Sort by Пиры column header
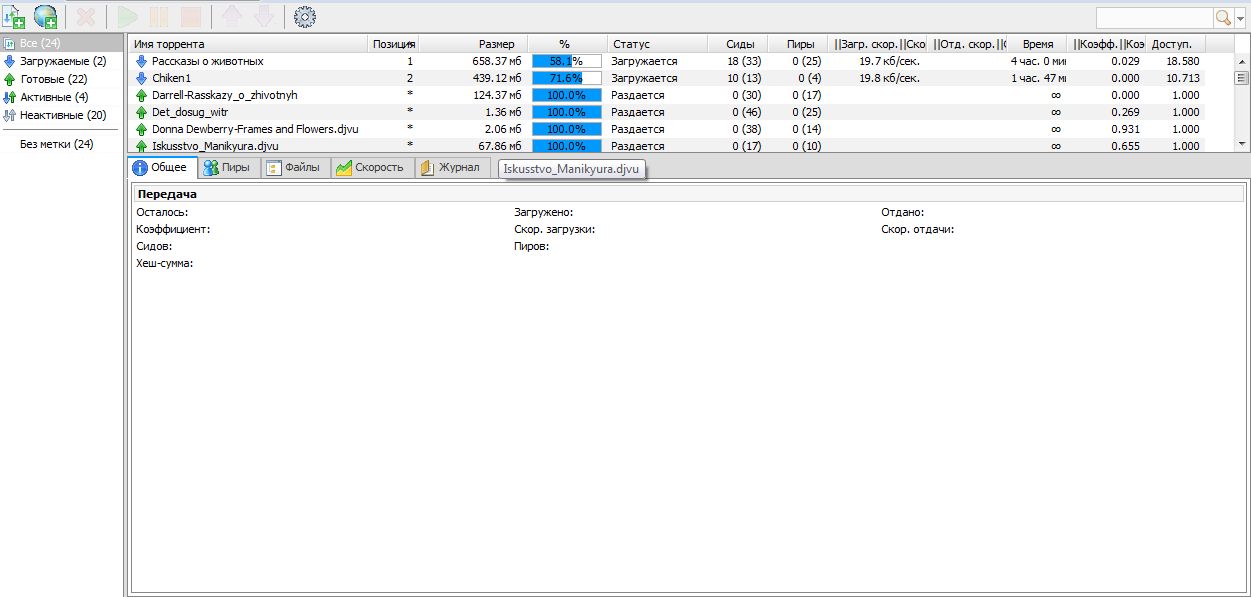The width and height of the screenshot is (1251, 597). point(798,44)
